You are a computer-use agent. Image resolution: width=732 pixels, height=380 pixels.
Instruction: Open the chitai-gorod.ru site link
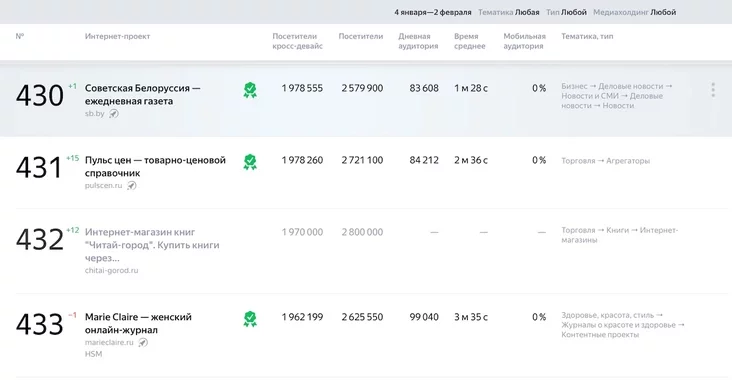(x=112, y=270)
